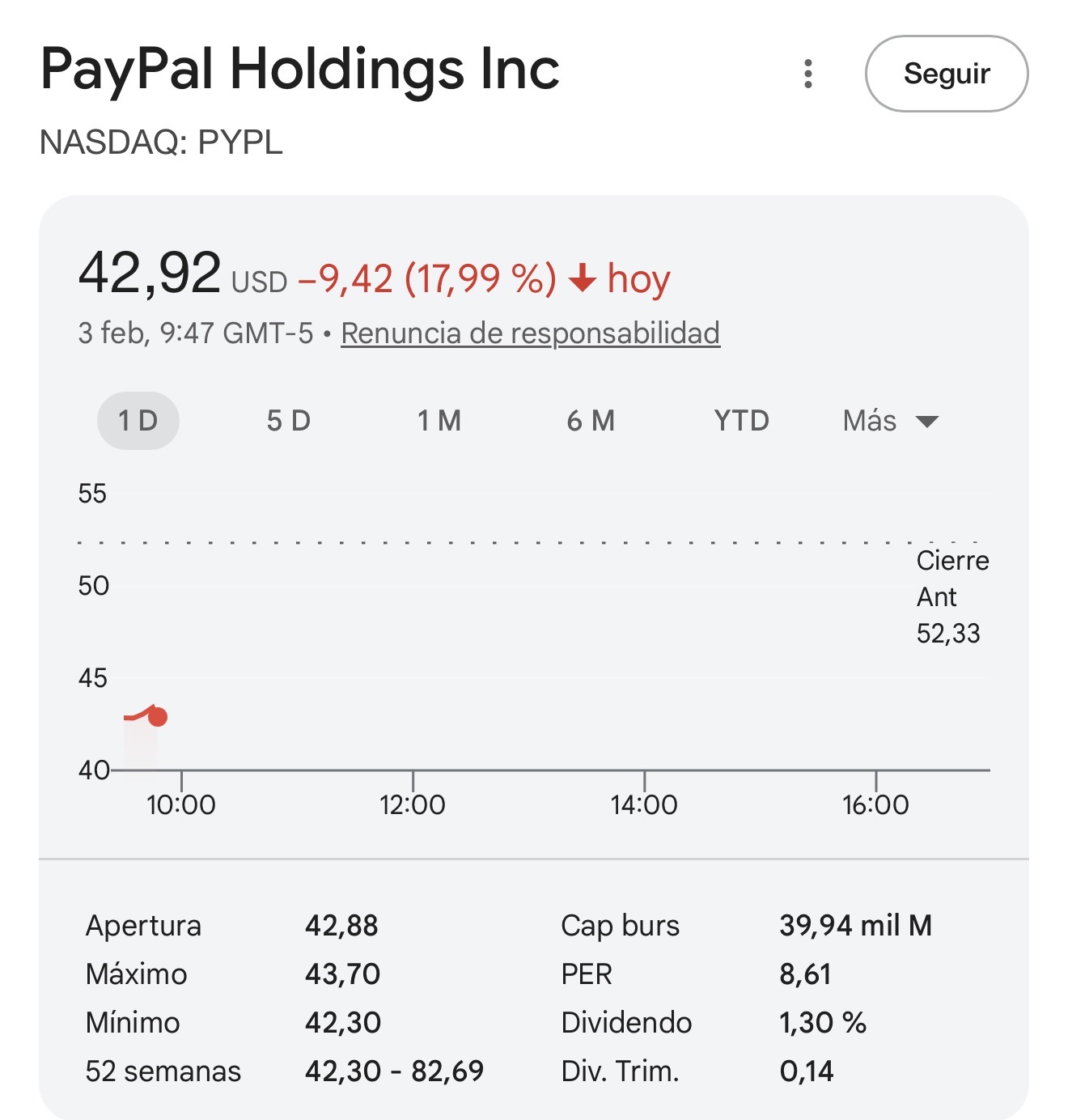The height and width of the screenshot is (1120, 1068).
Task: Switch to the 5 D chart range
Action: point(289,421)
